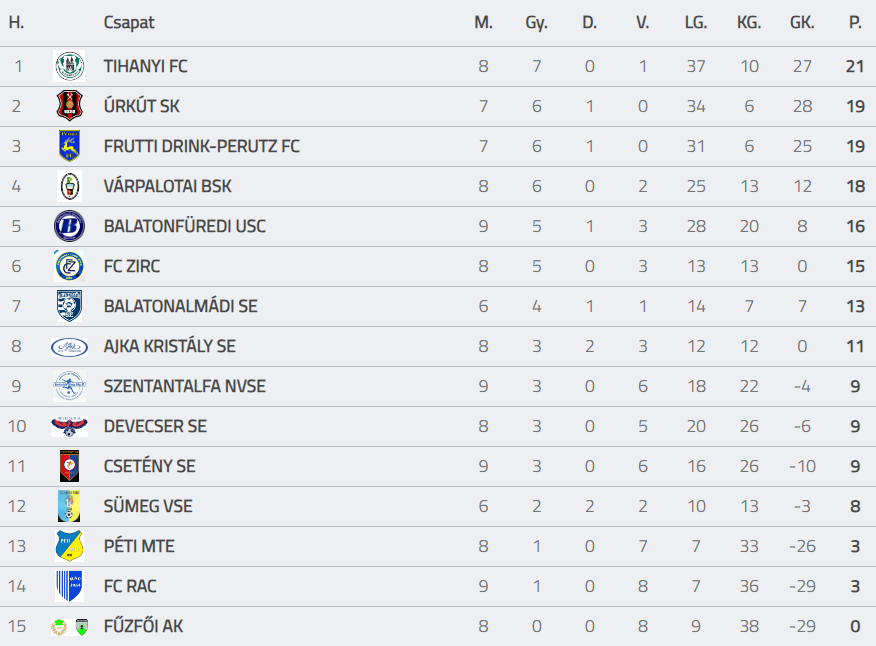Screen dimensions: 876x646
Task: Select the Sümeg VSE team name
Action: pos(148,507)
